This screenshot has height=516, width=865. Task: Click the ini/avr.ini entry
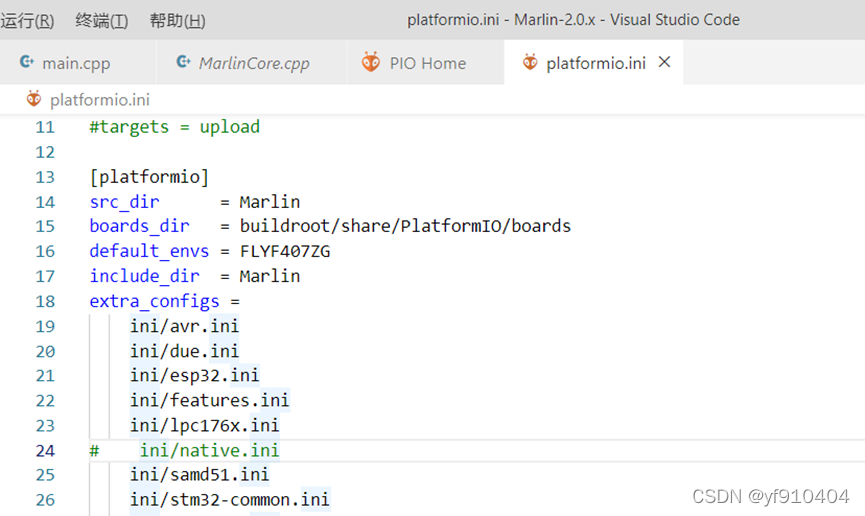pos(184,326)
